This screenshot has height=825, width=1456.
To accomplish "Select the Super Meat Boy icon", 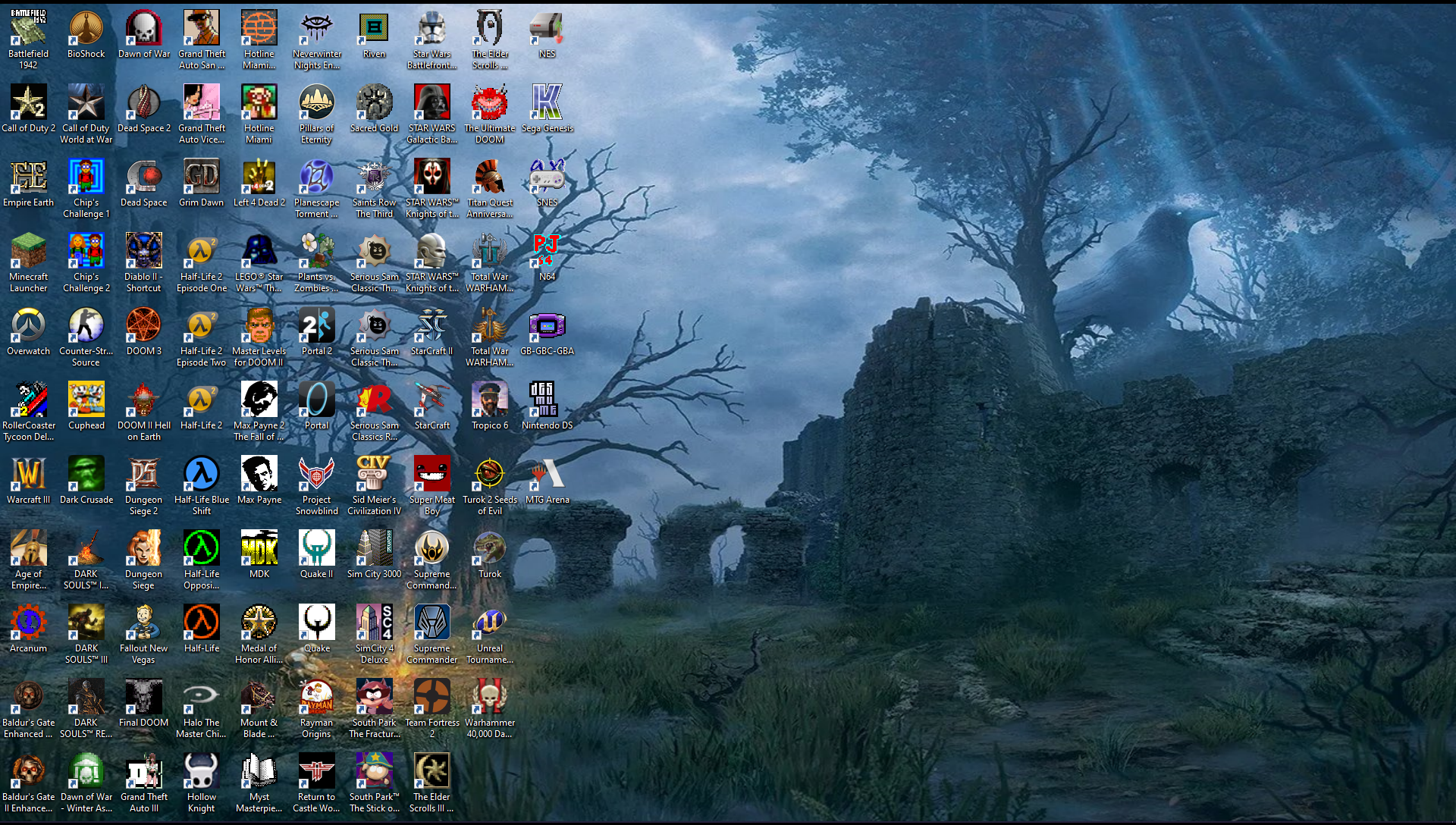I will [x=431, y=475].
